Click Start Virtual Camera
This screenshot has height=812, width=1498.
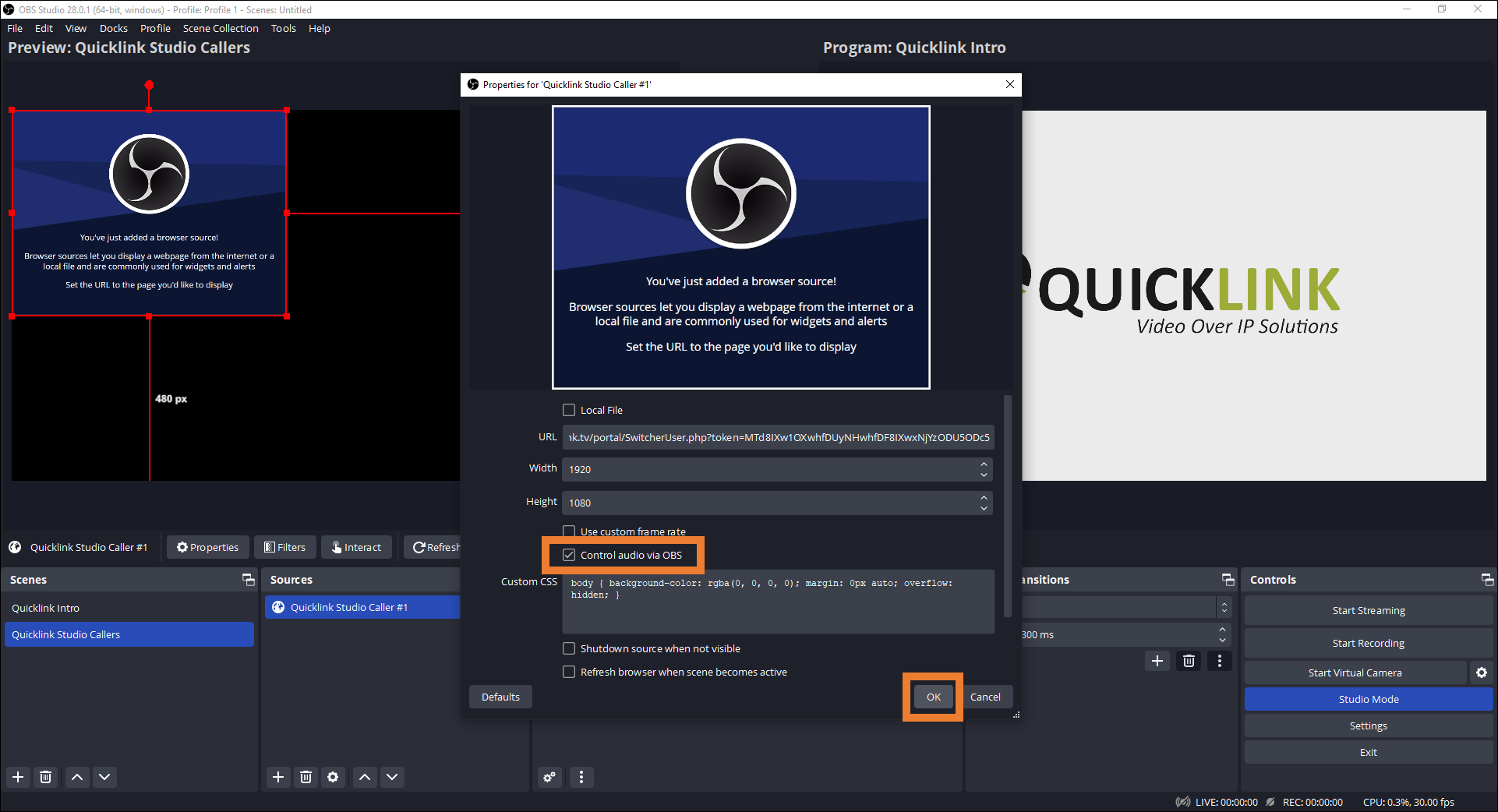pyautogui.click(x=1355, y=673)
